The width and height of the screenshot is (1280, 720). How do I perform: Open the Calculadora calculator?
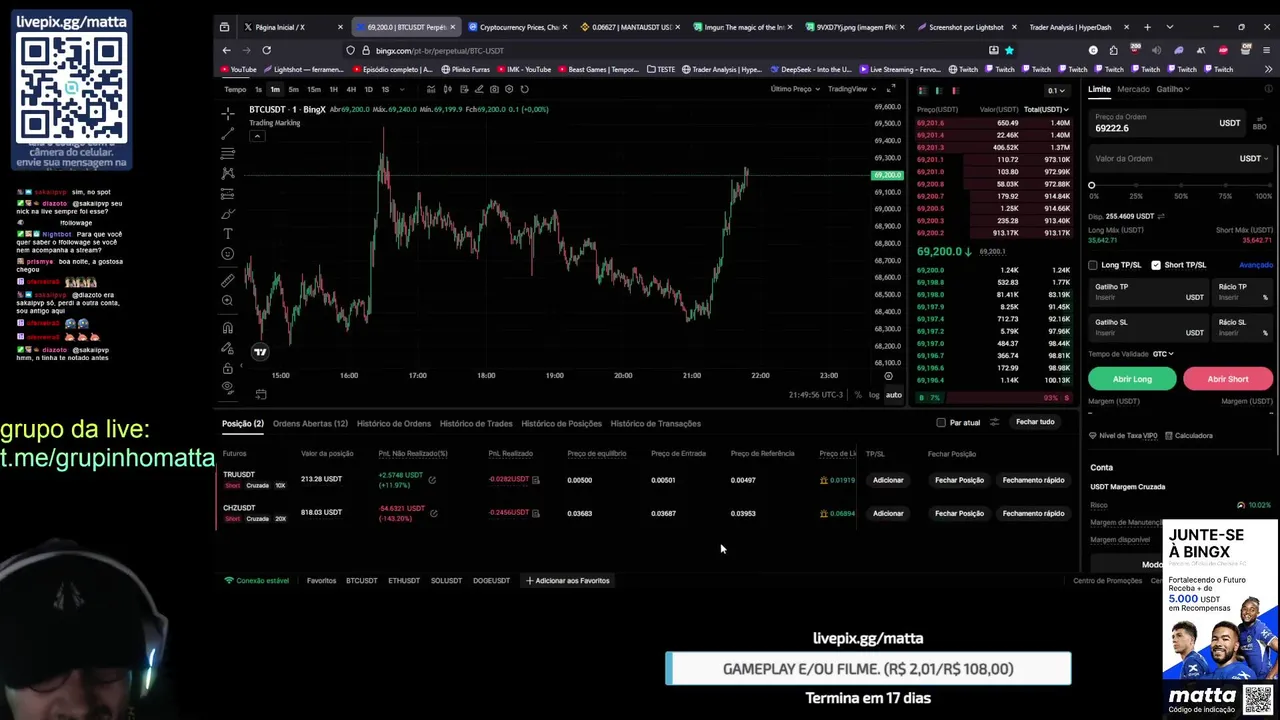(x=1188, y=436)
